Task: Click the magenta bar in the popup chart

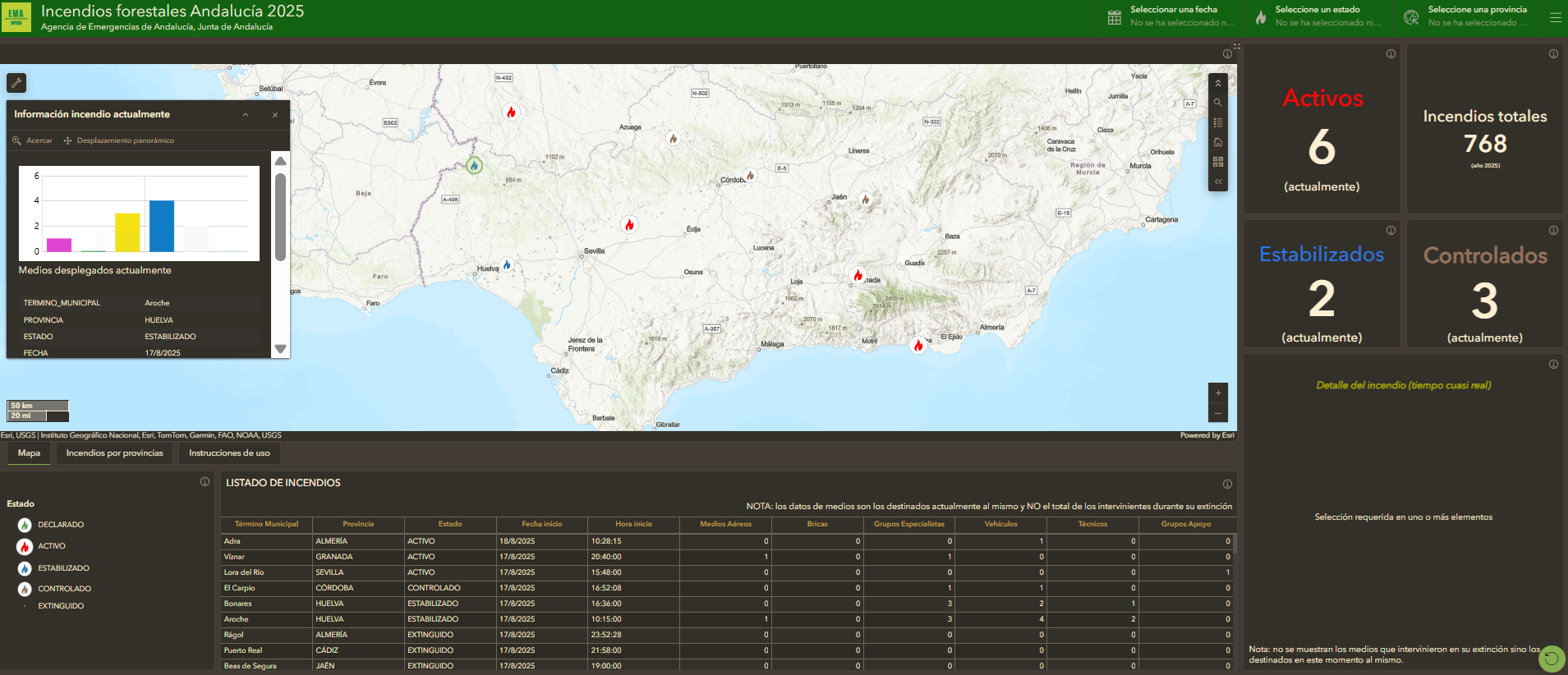Action: pyautogui.click(x=59, y=245)
